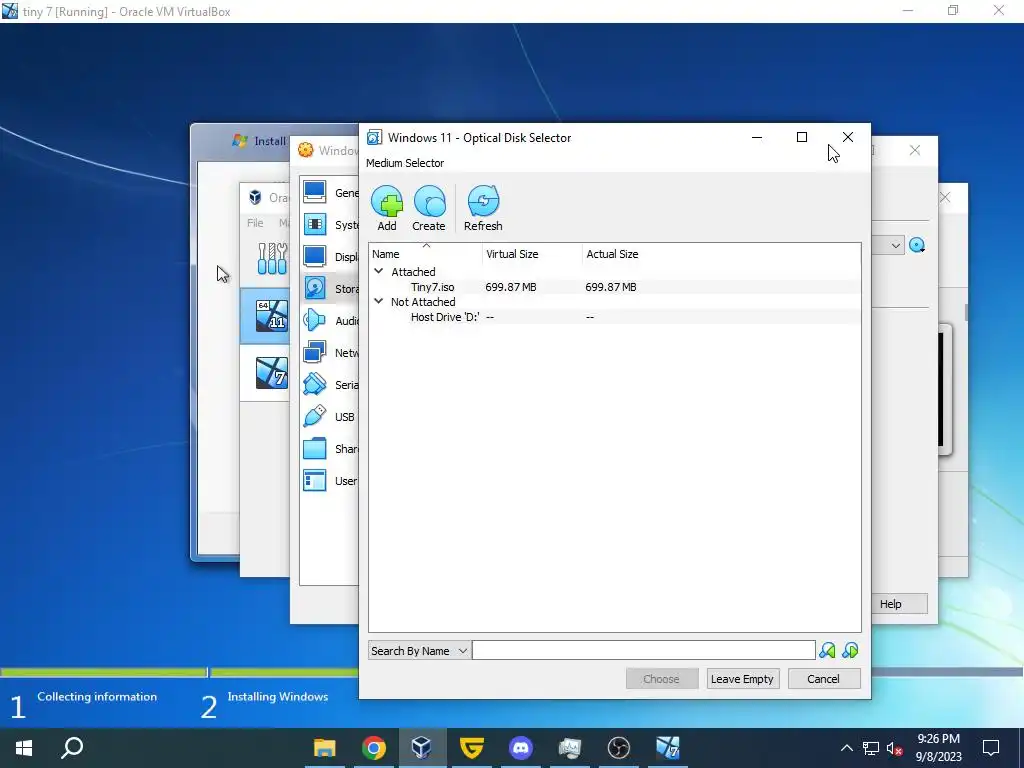Click the tiny 7 VM icon in the taskbar
This screenshot has width=1024, height=768.
[x=667, y=748]
